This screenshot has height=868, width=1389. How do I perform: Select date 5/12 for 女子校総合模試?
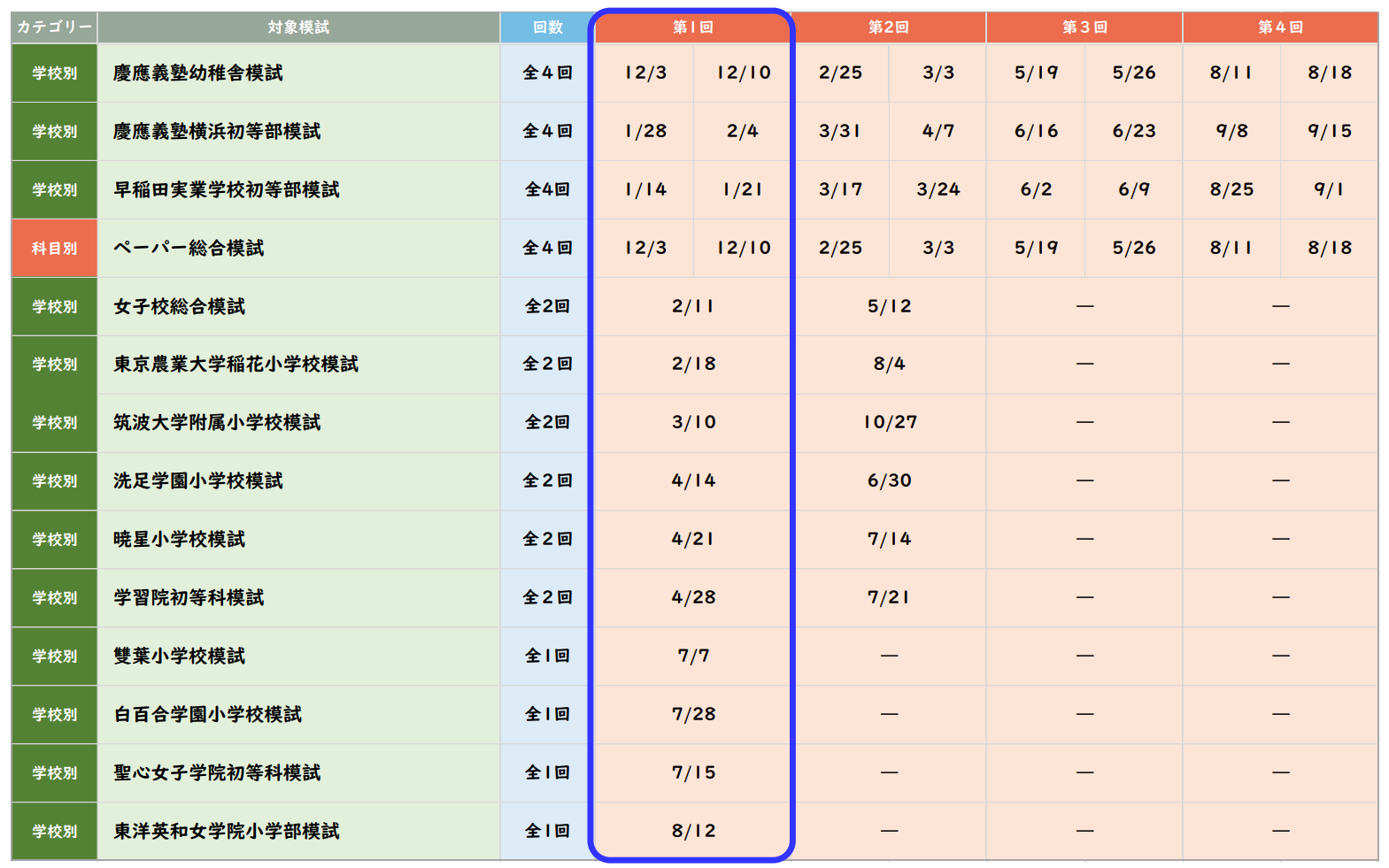pyautogui.click(x=889, y=307)
